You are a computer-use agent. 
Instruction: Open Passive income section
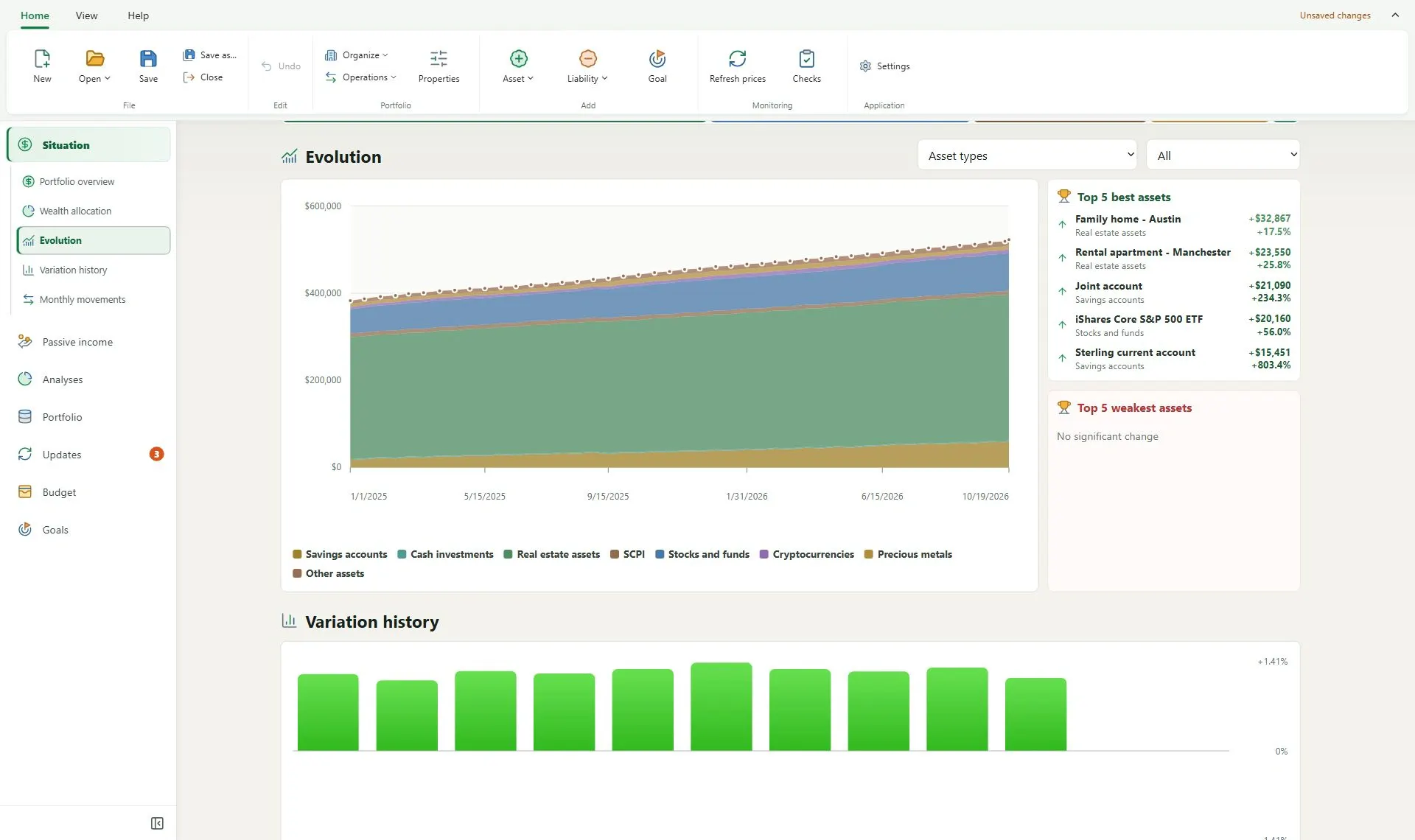(88, 342)
